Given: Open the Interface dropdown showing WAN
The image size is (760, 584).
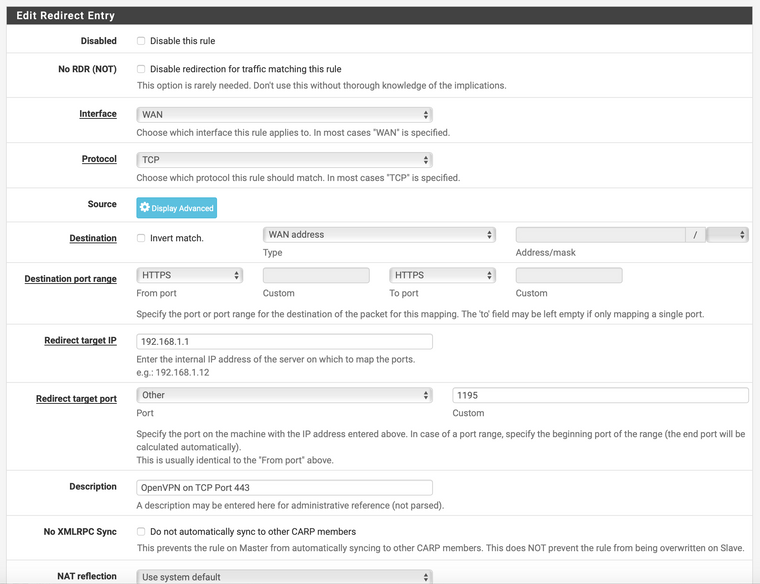Looking at the screenshot, I should (x=285, y=115).
